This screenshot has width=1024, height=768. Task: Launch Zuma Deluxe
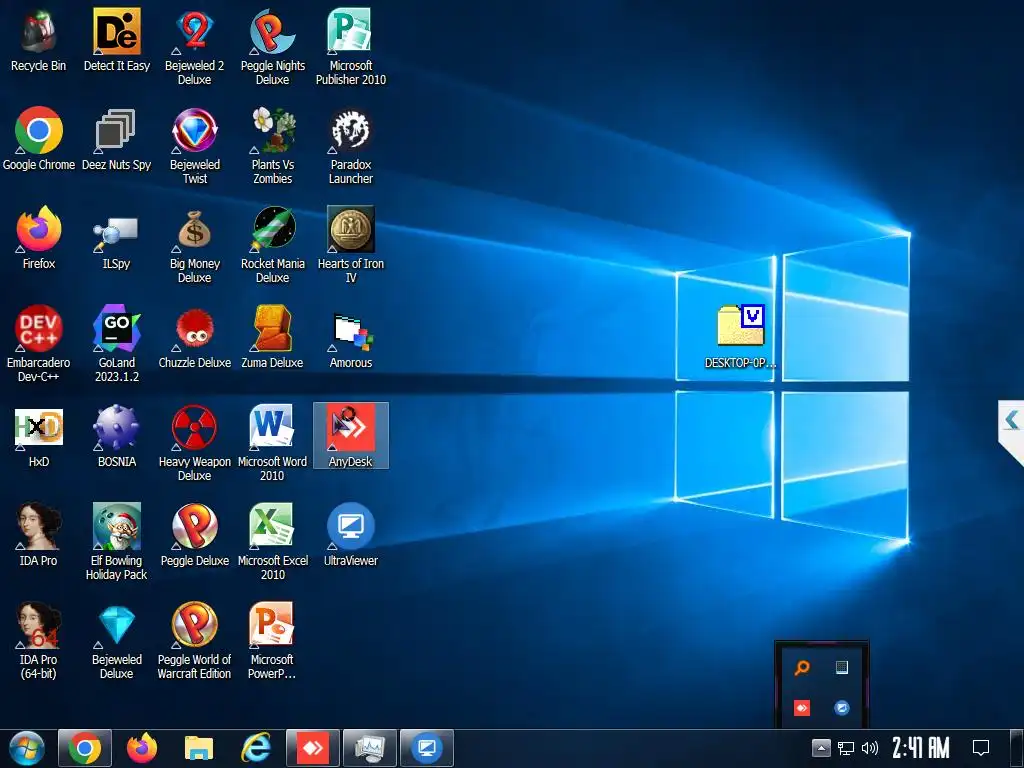pos(272,338)
